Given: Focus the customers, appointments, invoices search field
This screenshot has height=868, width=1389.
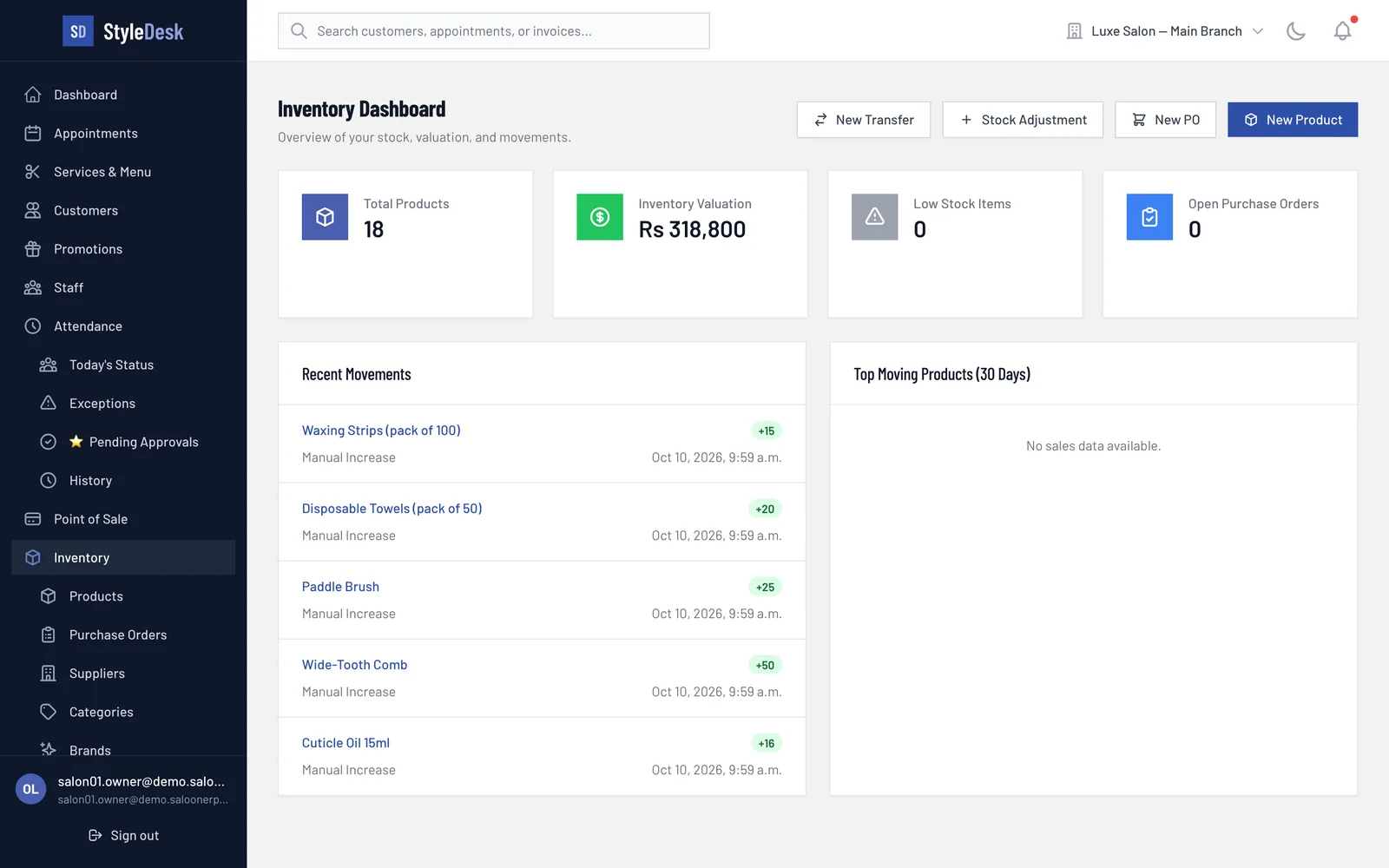Looking at the screenshot, I should pos(493,31).
